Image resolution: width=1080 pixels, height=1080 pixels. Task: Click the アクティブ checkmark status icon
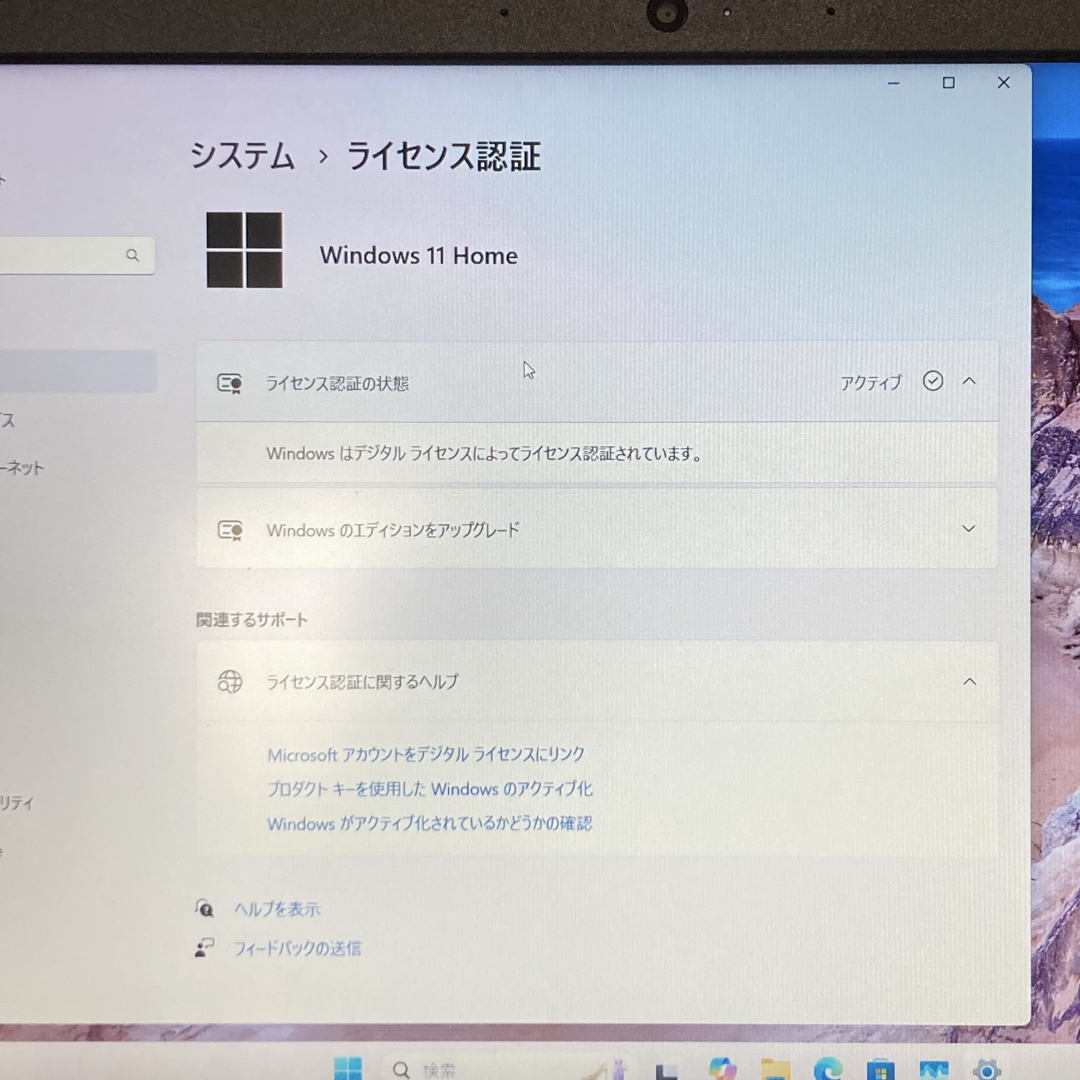point(933,381)
